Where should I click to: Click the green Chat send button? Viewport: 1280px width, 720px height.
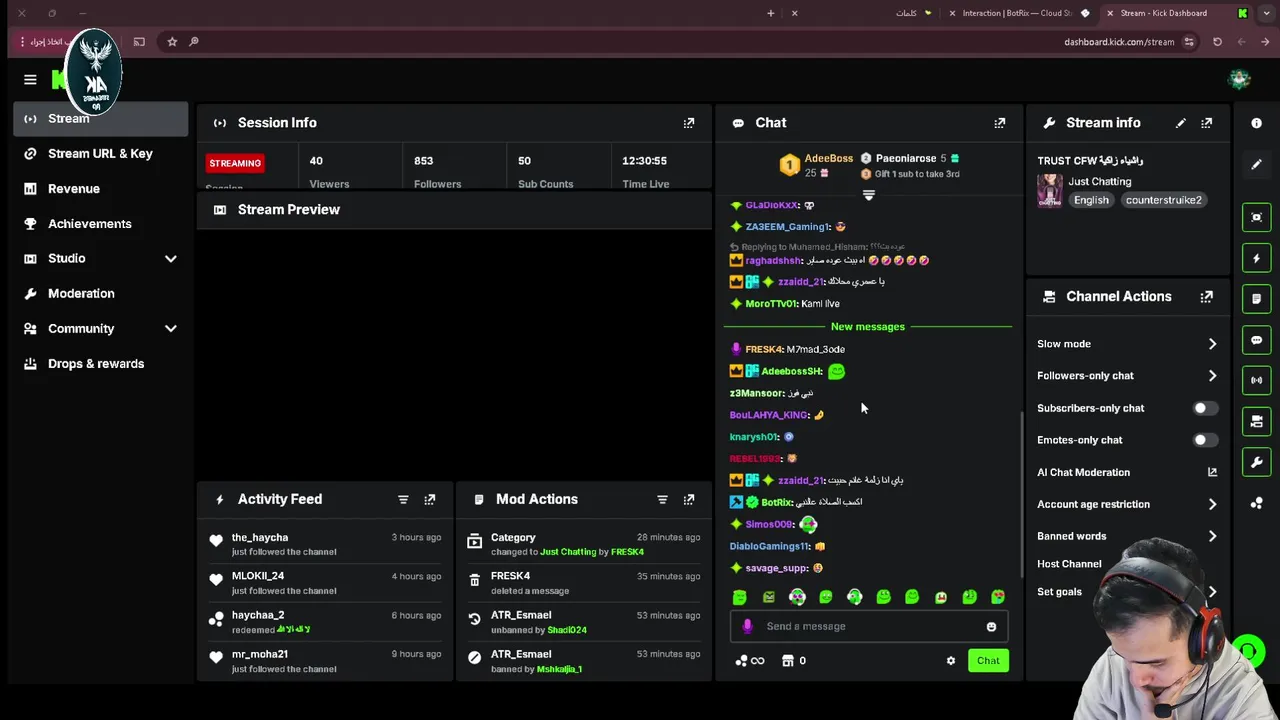click(x=988, y=661)
